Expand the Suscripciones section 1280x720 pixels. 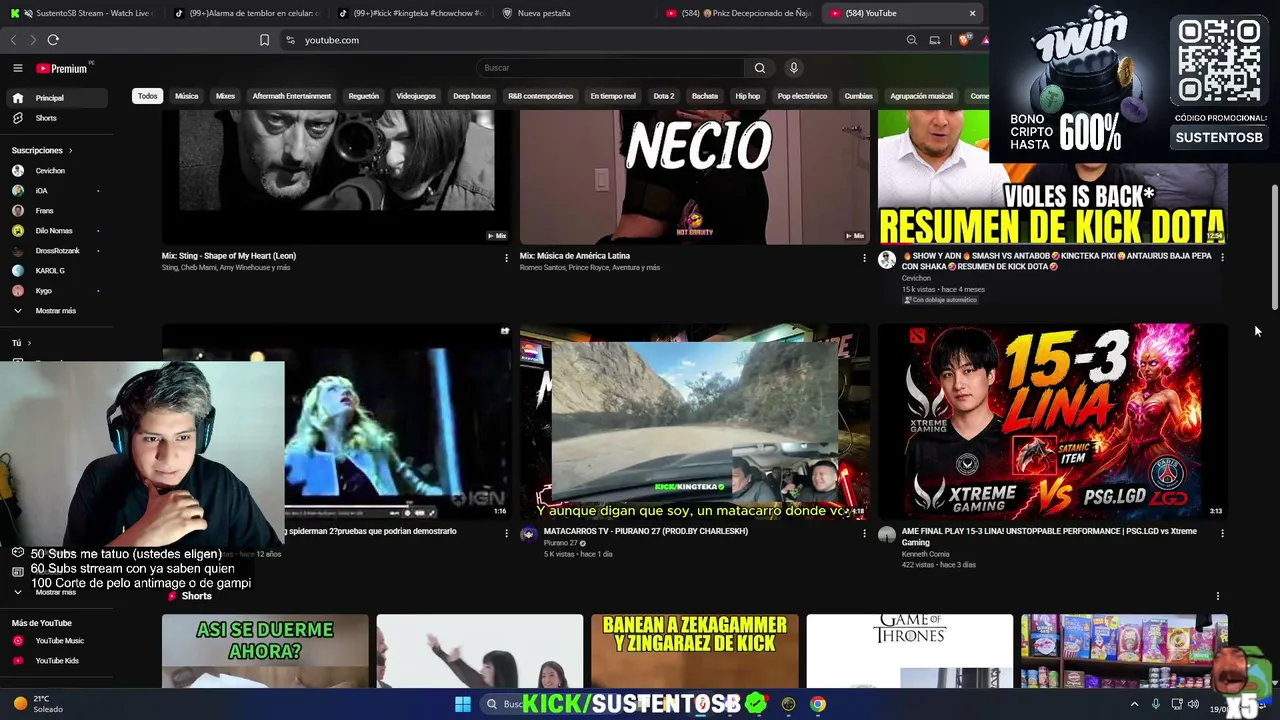point(42,150)
